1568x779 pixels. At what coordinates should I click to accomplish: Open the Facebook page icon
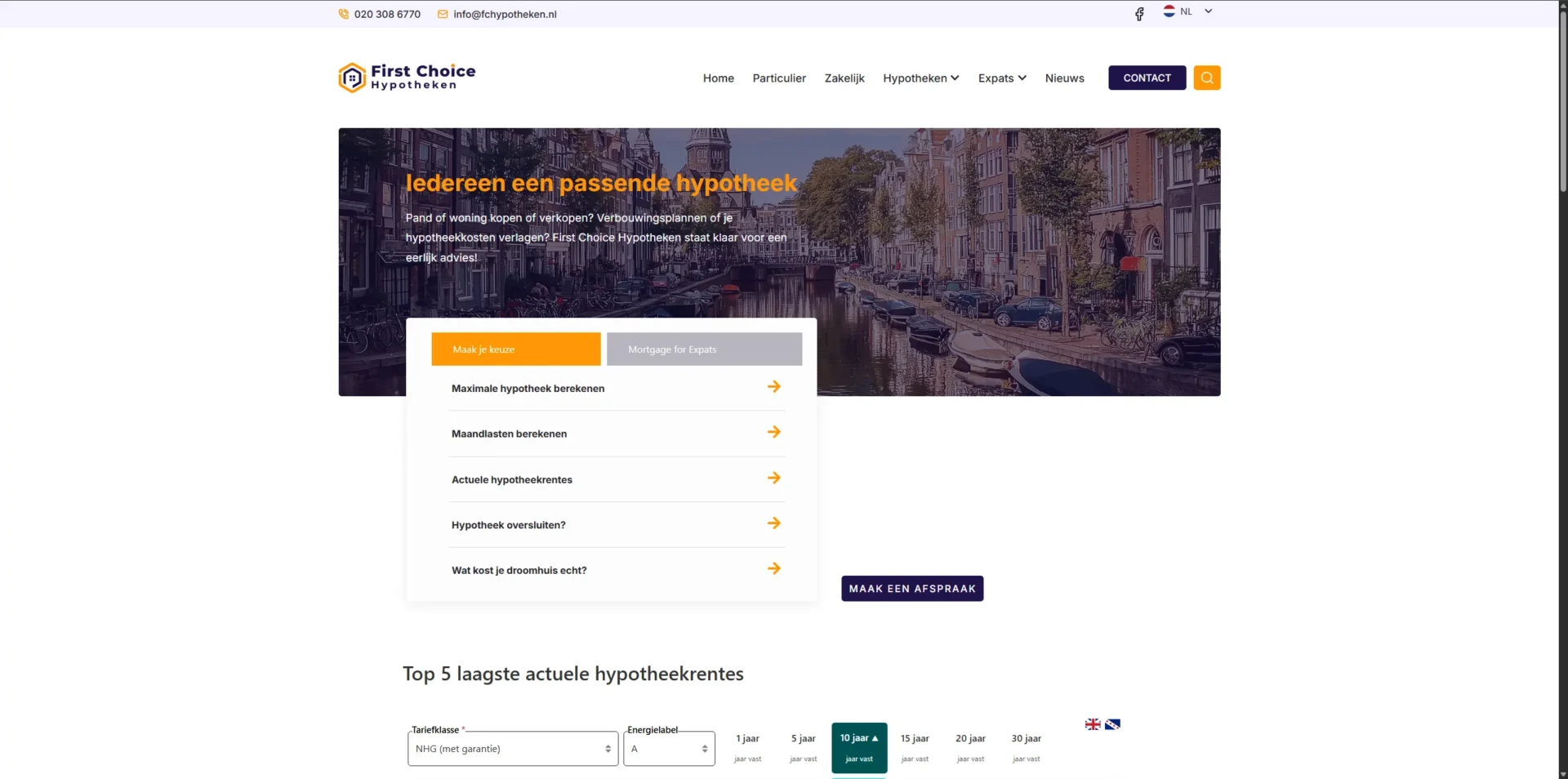pos(1139,14)
